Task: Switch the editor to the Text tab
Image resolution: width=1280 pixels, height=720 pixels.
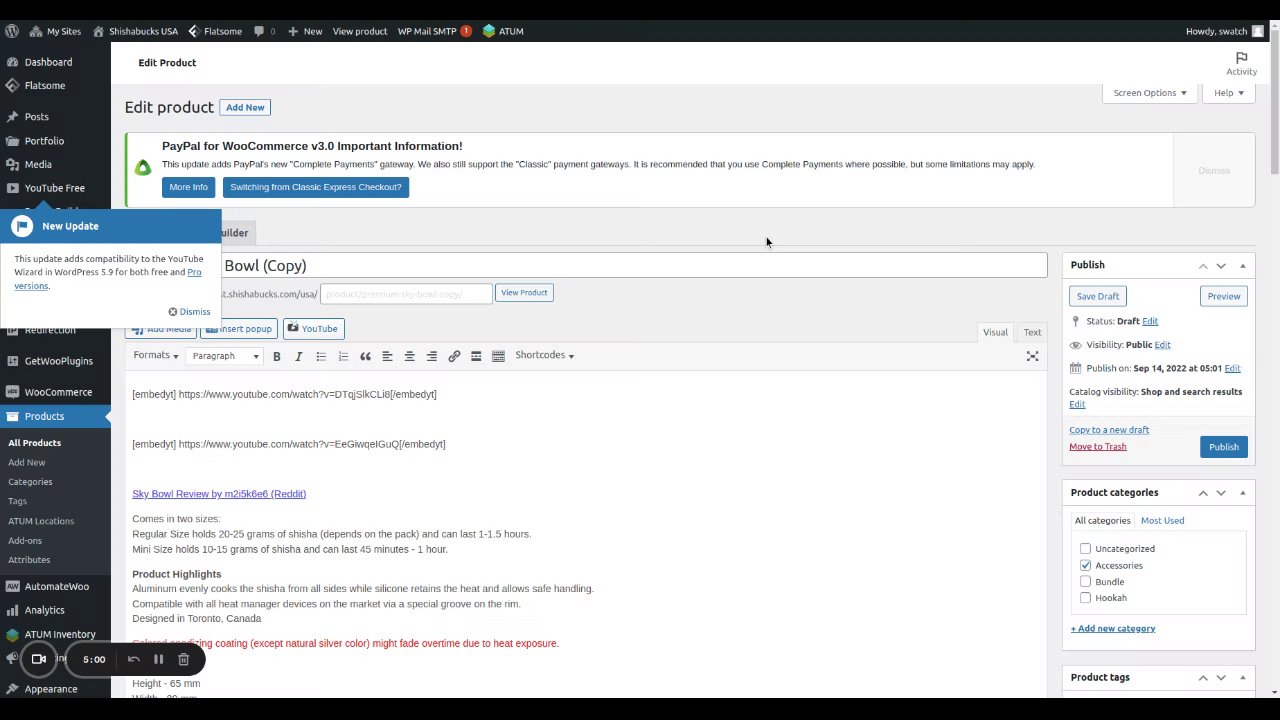Action: [1032, 332]
